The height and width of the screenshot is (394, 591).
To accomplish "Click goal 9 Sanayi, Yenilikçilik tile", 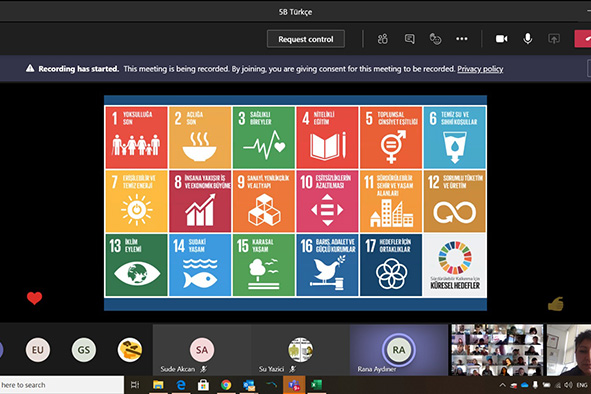I will coord(264,201).
